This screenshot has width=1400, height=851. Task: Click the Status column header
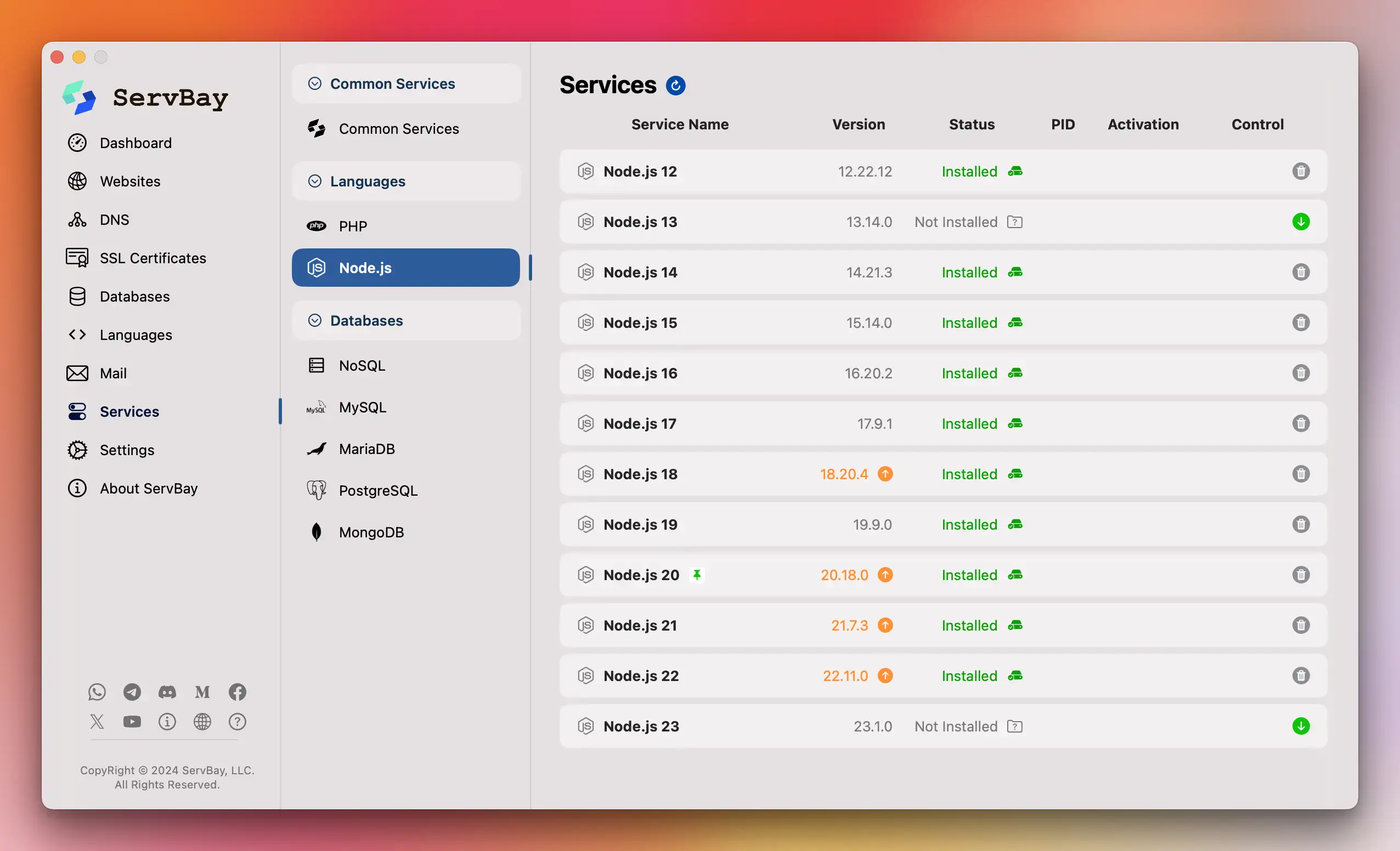click(972, 124)
